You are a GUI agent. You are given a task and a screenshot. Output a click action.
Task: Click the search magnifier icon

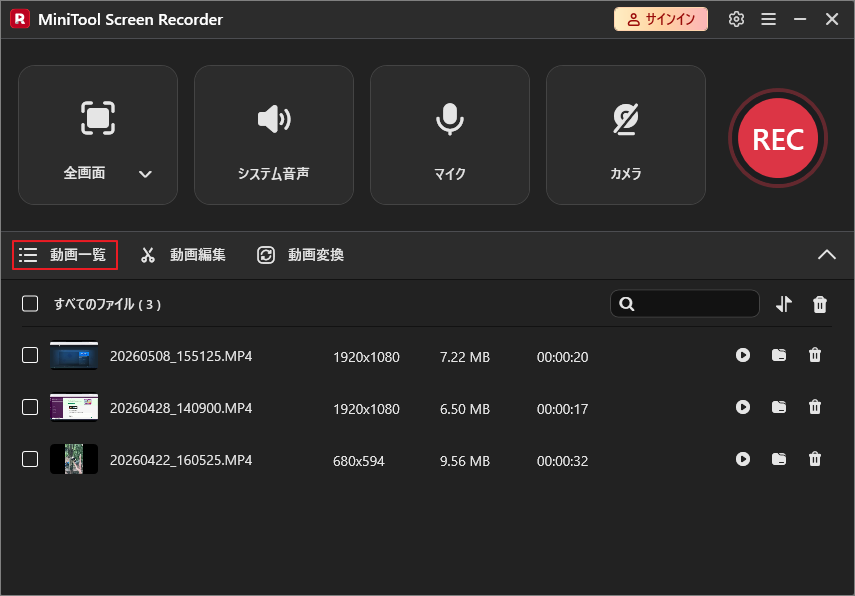click(x=627, y=304)
